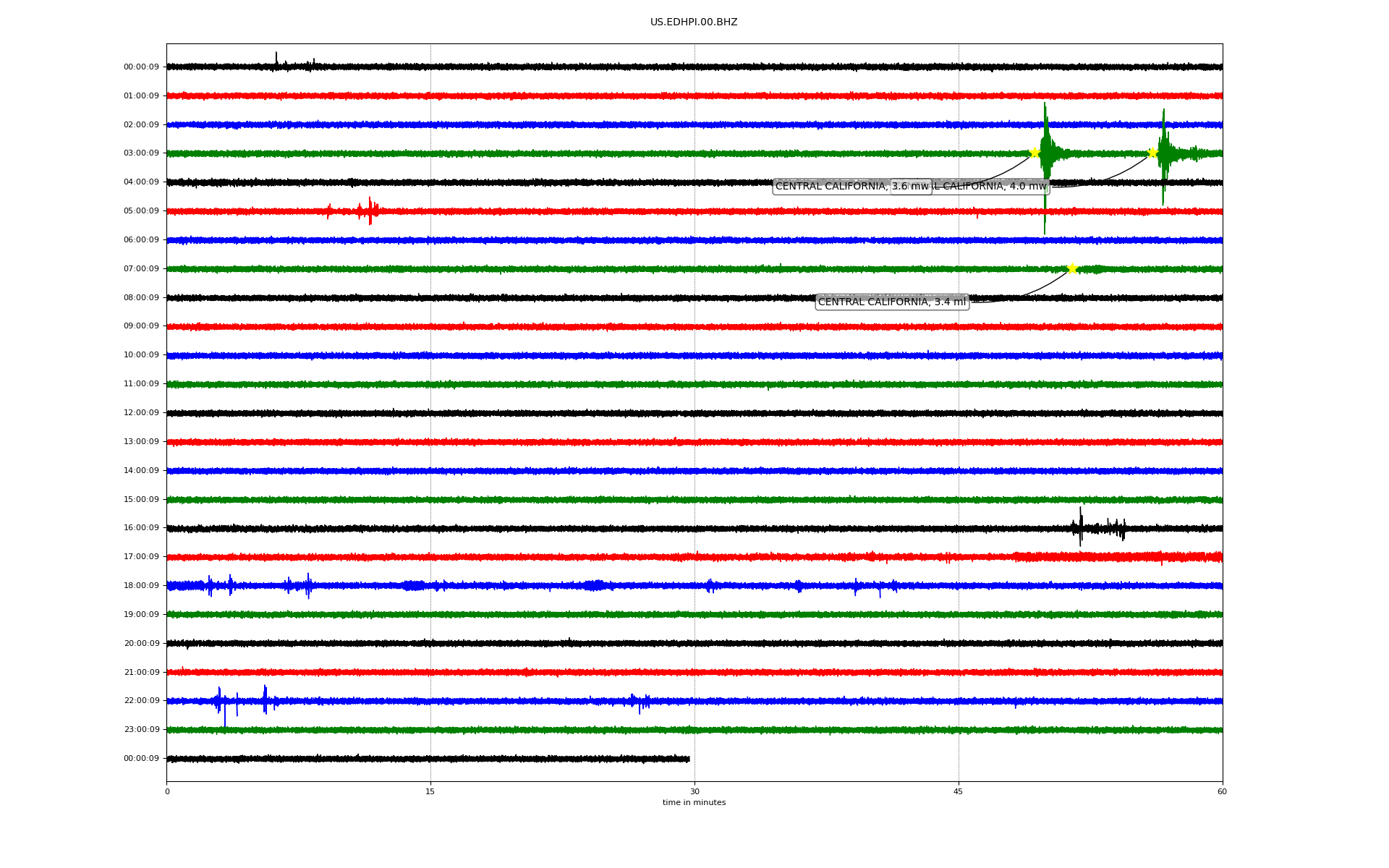Click the 18:00:09 row label
Screen dimensions: 1389x868
point(141,586)
